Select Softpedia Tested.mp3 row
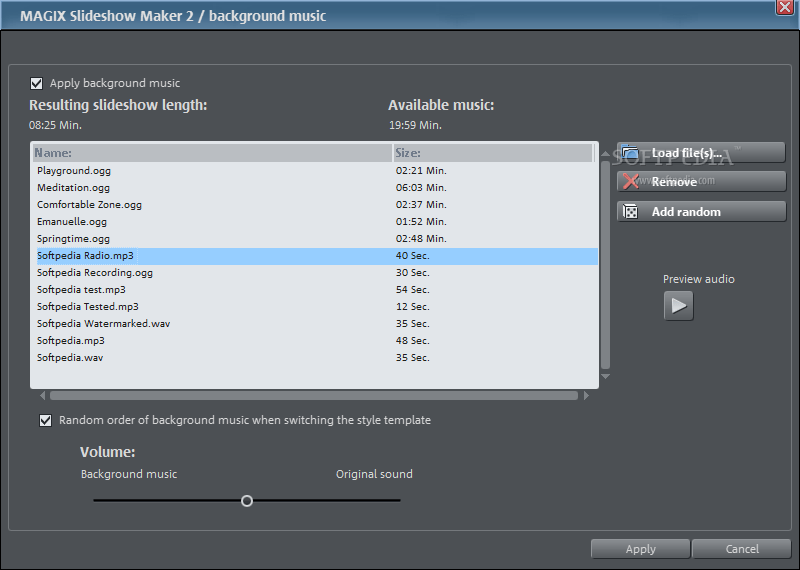Viewport: 800px width, 570px height. pos(316,307)
